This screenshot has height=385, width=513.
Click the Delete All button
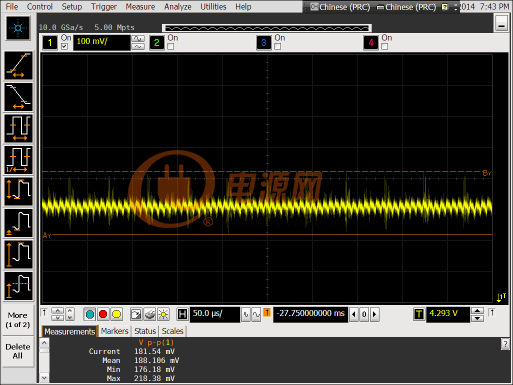pyautogui.click(x=18, y=351)
